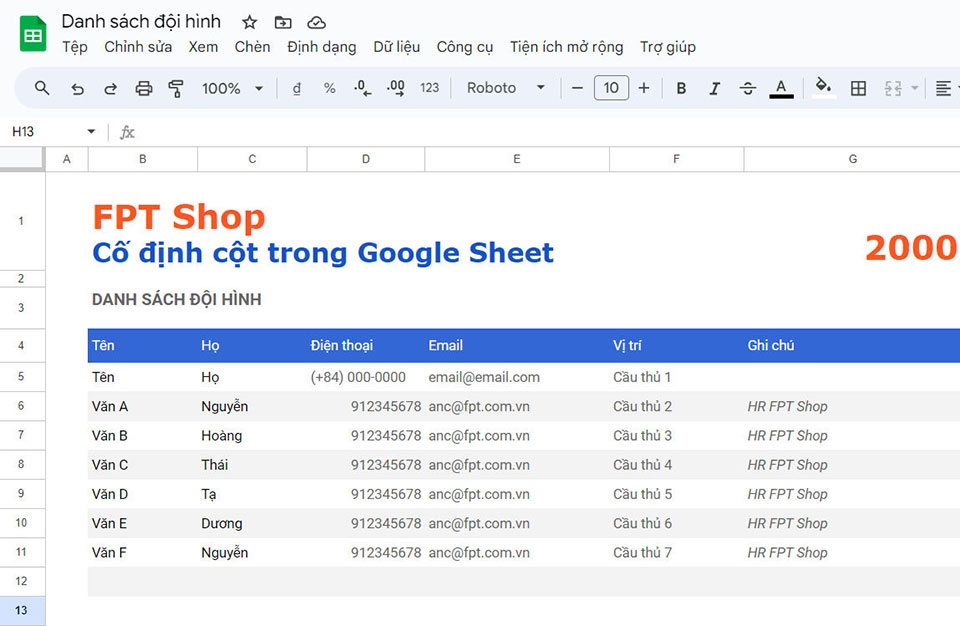Expand the name box dropdown arrow
This screenshot has height=626, width=960.
coord(91,132)
